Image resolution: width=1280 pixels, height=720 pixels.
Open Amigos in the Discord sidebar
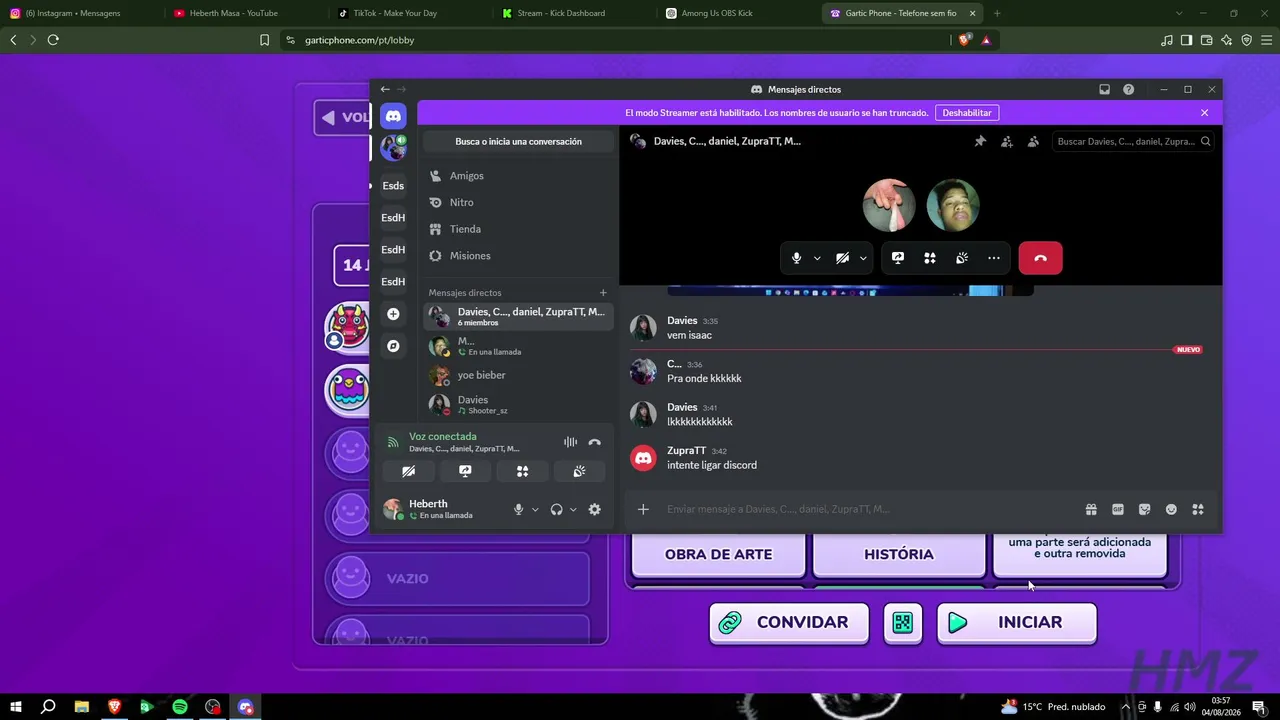518,176
